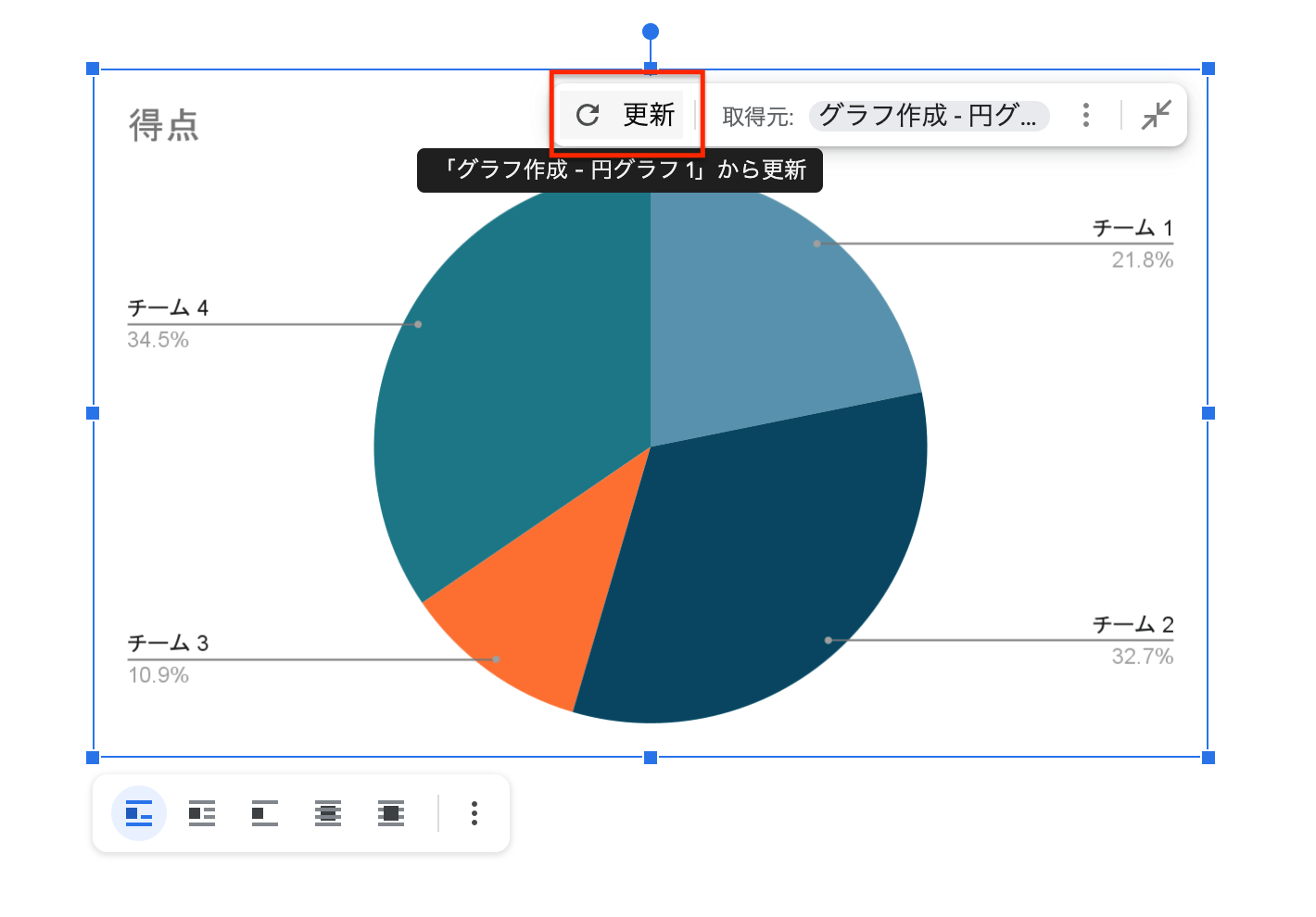The height and width of the screenshot is (917, 1316).
Task: Select the chart title 得点
Action: pos(164,126)
